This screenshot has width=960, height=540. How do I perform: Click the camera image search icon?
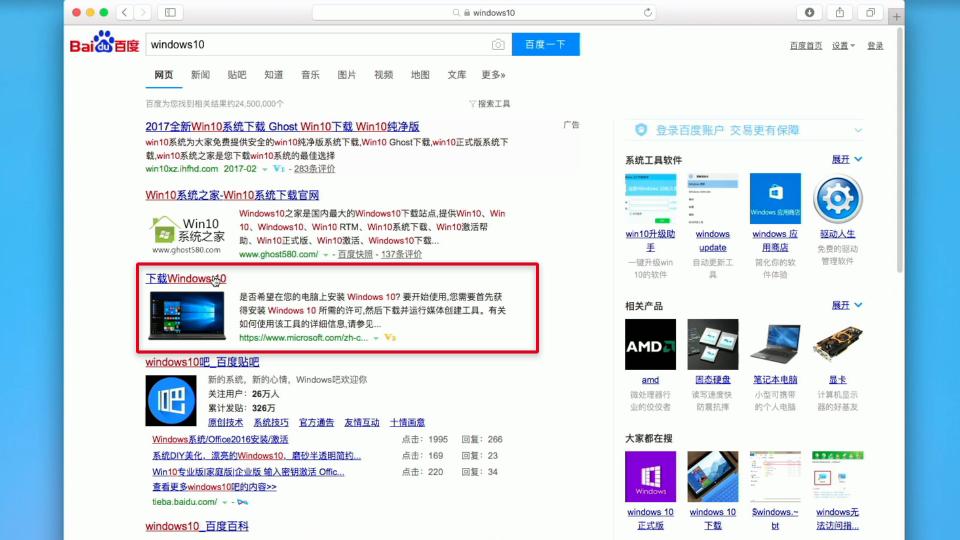tap(498, 45)
